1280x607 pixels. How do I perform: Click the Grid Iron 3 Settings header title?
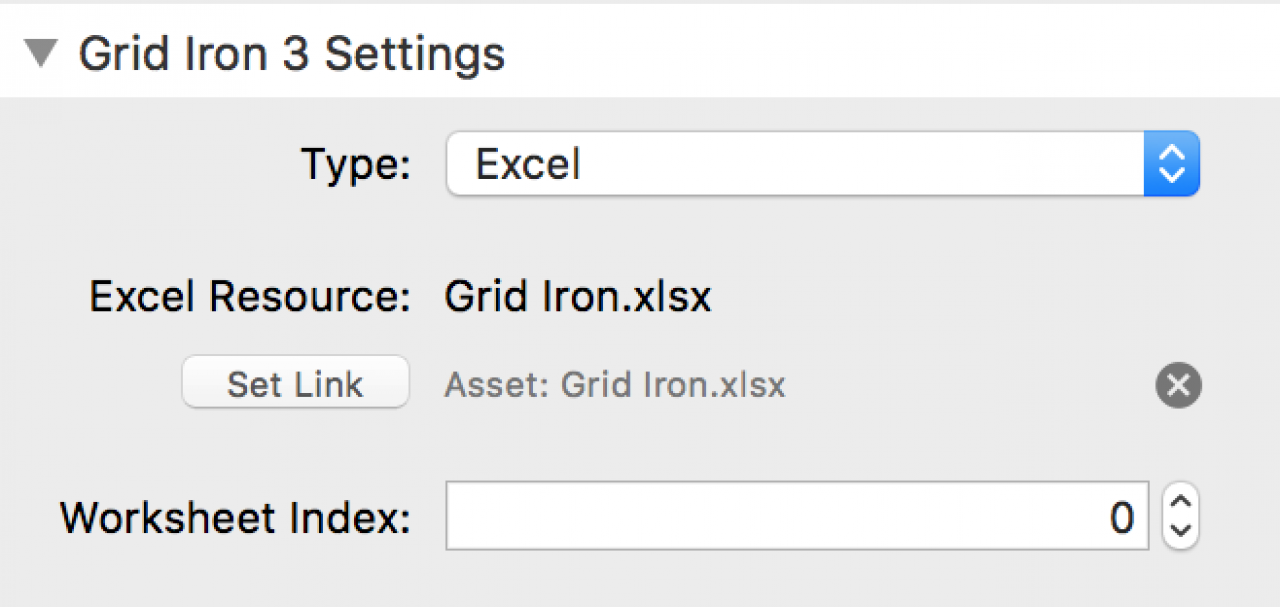tap(292, 54)
